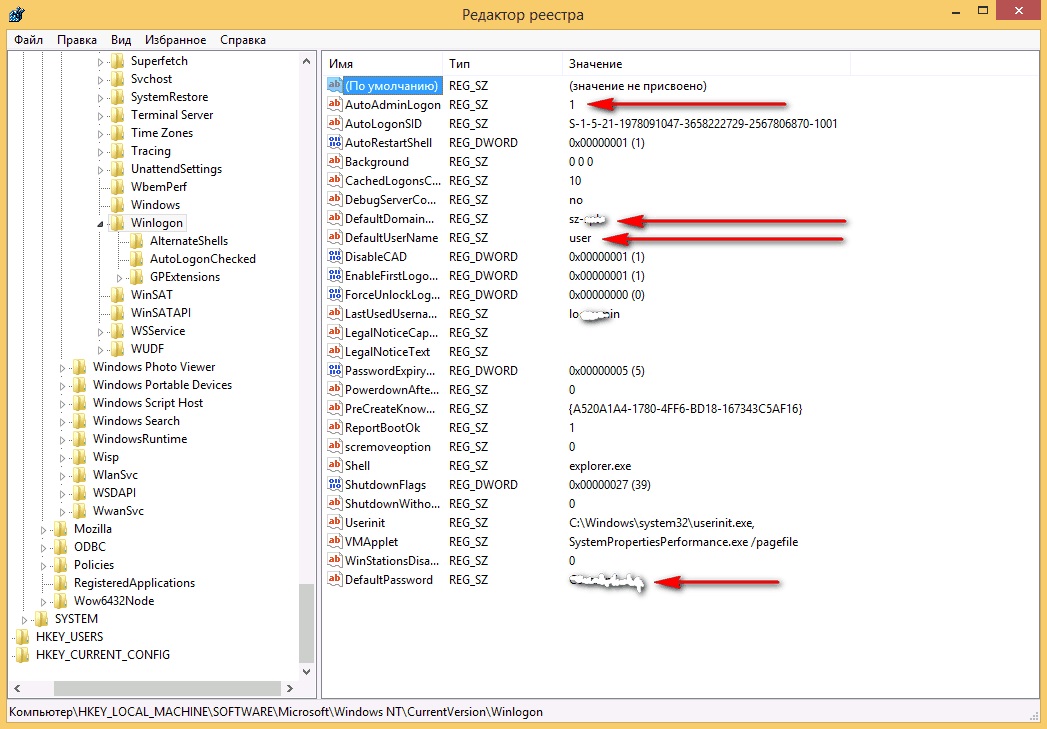Open the Файл menu
Image resolution: width=1047 pixels, height=729 pixels.
(29, 40)
